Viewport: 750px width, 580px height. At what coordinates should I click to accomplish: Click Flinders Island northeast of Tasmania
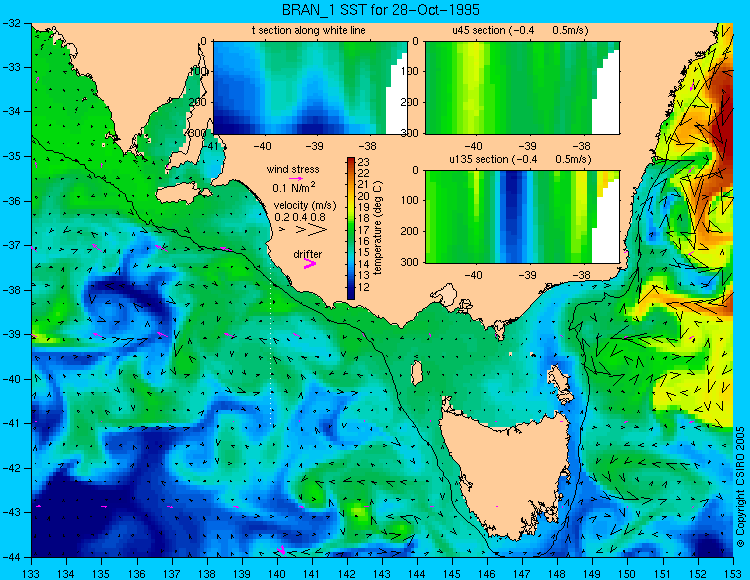click(560, 379)
